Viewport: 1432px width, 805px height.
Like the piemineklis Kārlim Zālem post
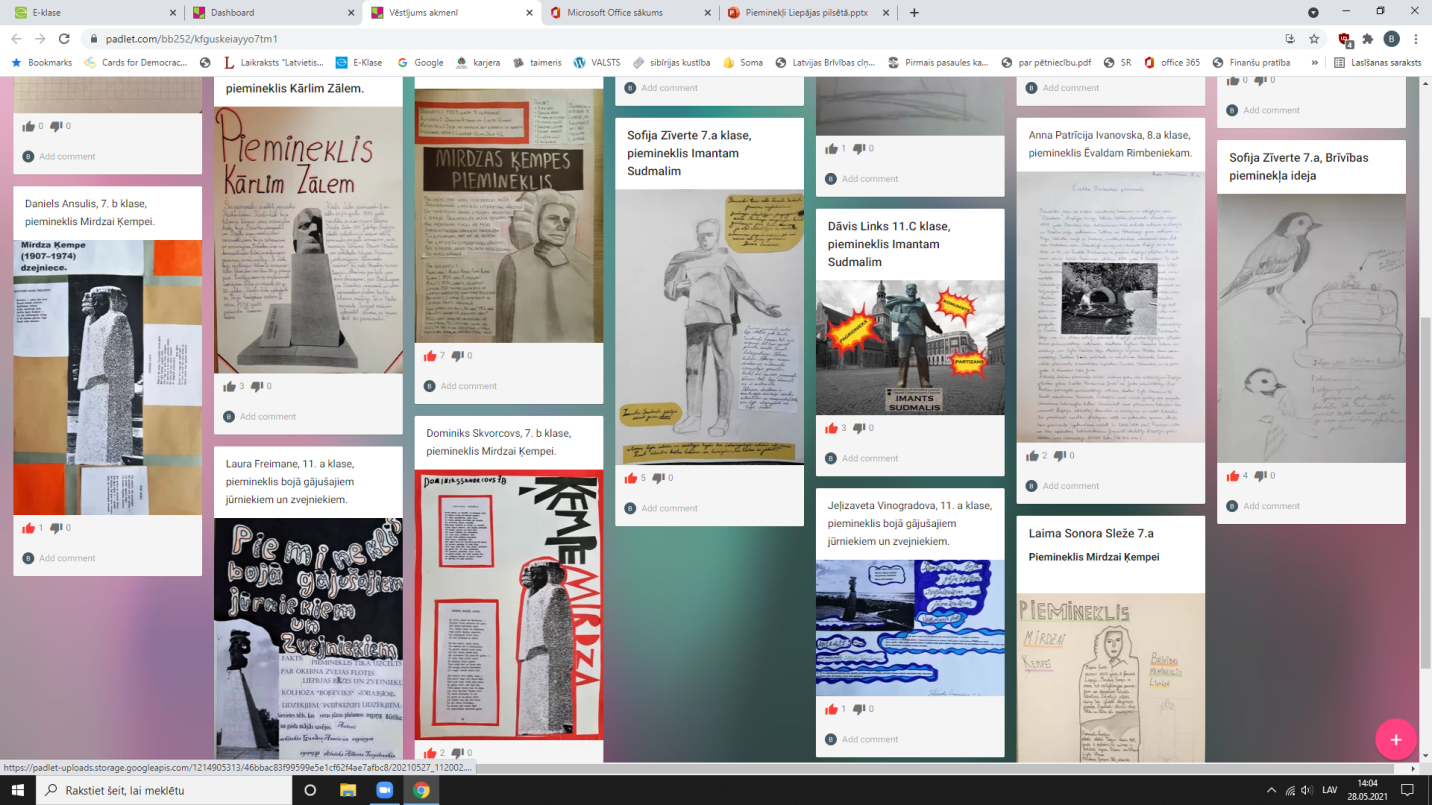click(229, 386)
